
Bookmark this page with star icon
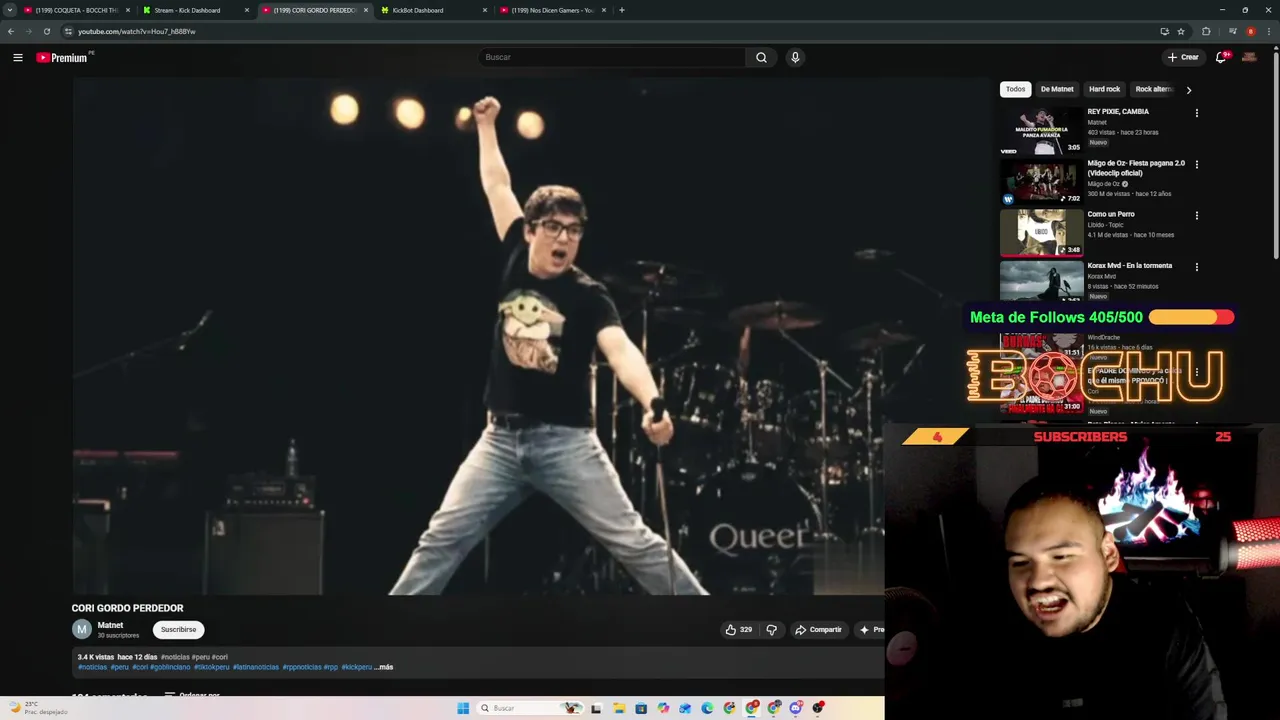point(1181,31)
